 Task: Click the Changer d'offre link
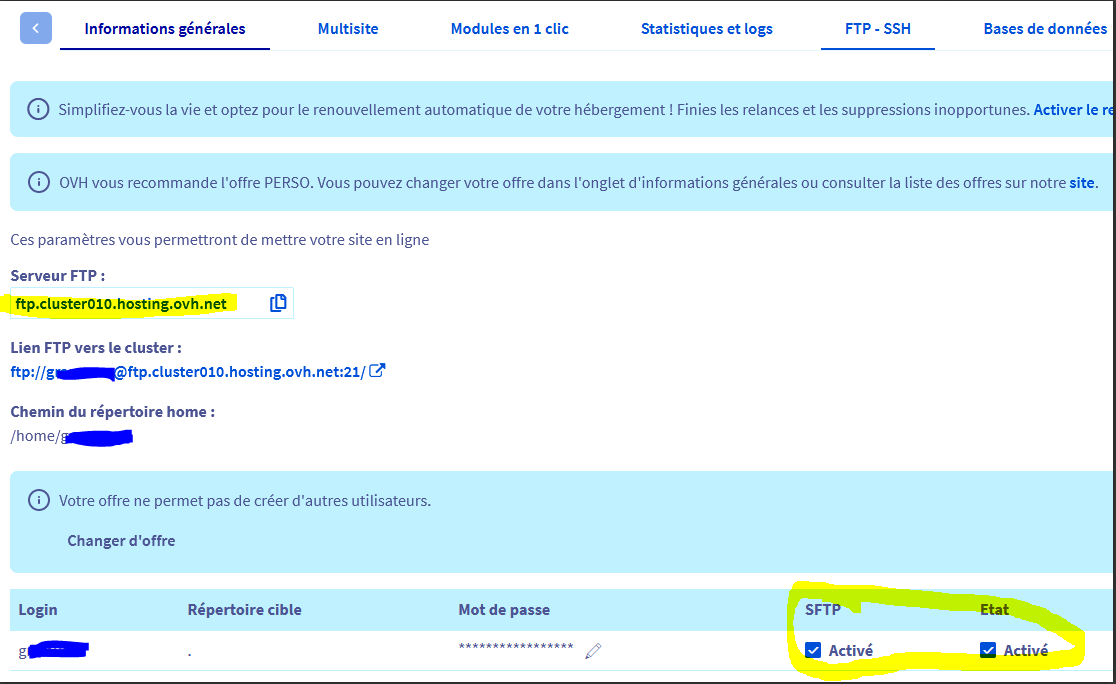[x=121, y=541]
